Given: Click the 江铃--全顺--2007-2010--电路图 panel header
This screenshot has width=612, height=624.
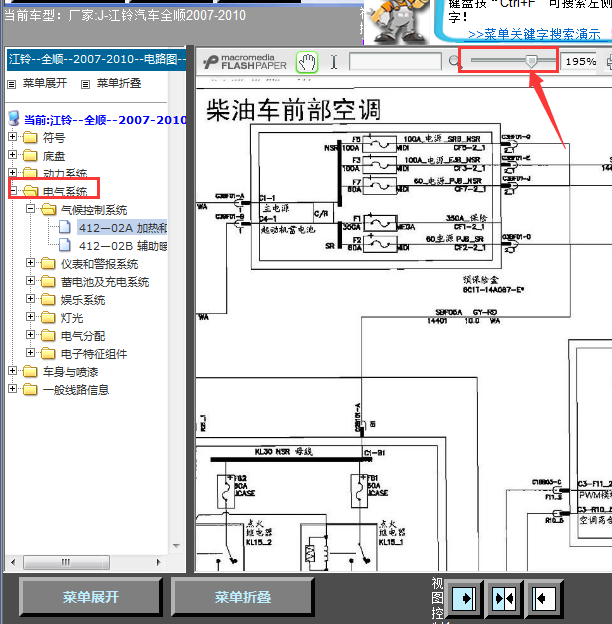Looking at the screenshot, I should coord(97,59).
